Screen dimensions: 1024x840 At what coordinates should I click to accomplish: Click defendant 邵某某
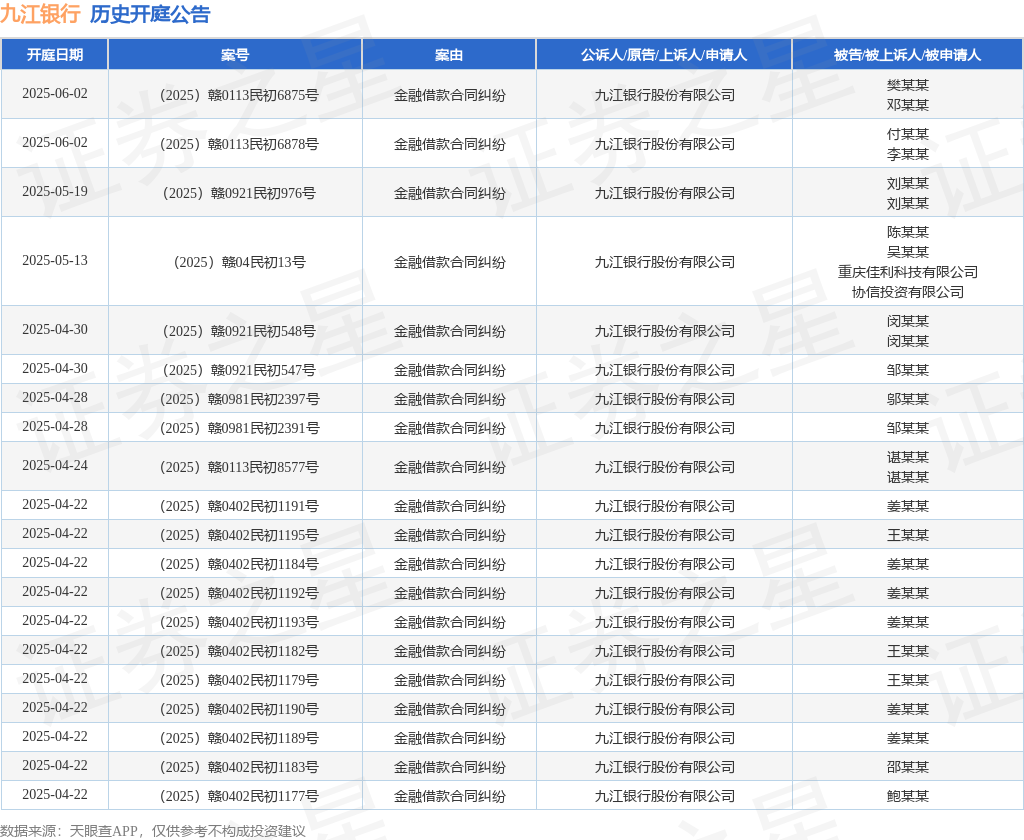coord(908,767)
